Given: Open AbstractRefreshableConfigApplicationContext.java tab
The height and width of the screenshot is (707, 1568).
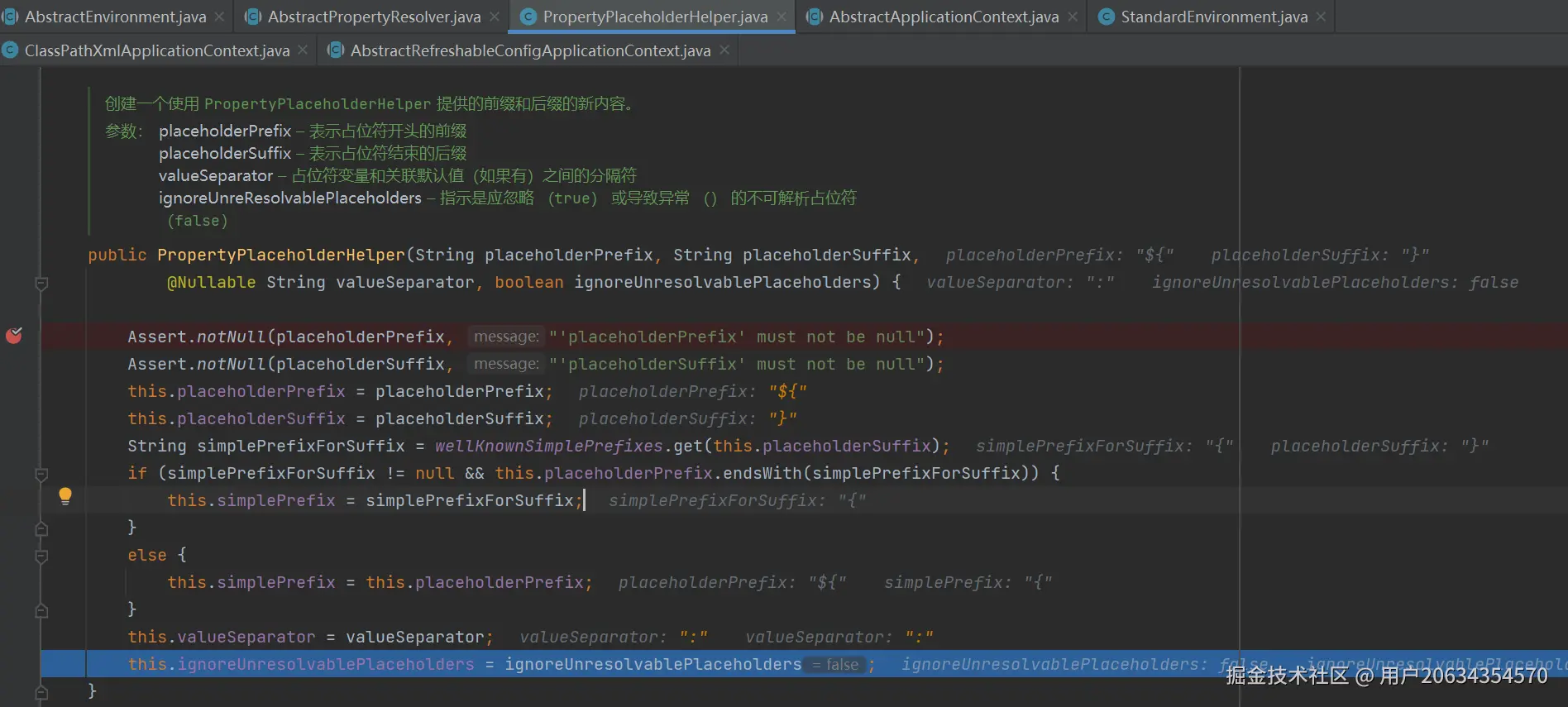Looking at the screenshot, I should pyautogui.click(x=530, y=50).
